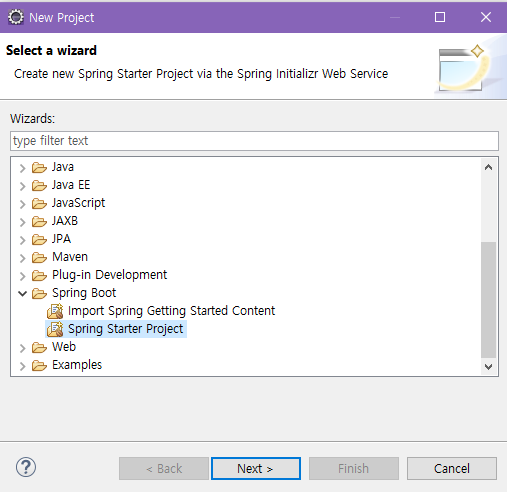Collapse the Spring Boot category
Viewport: 507px width, 492px height.
click(22, 294)
